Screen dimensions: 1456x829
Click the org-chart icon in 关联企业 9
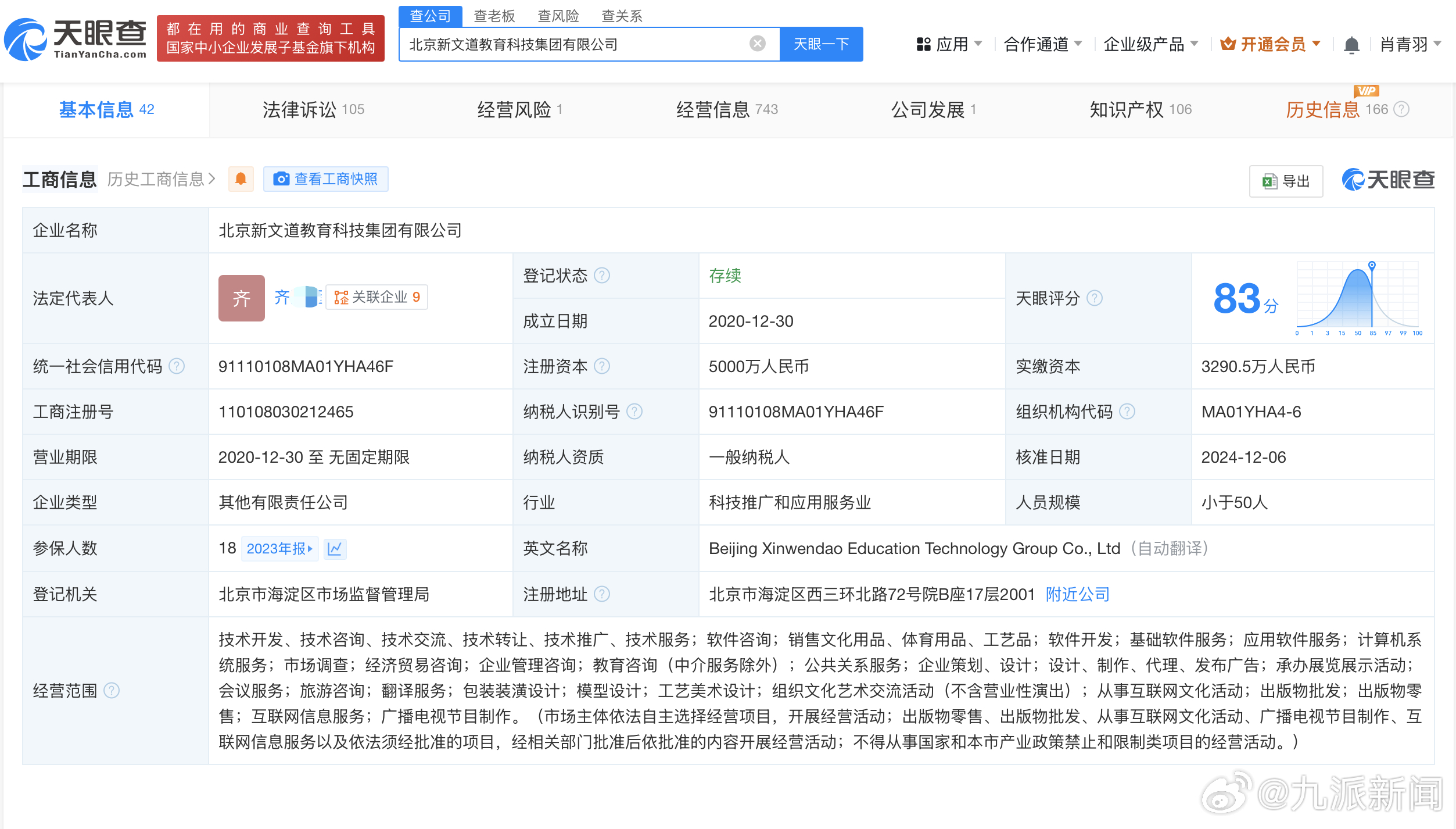point(341,298)
